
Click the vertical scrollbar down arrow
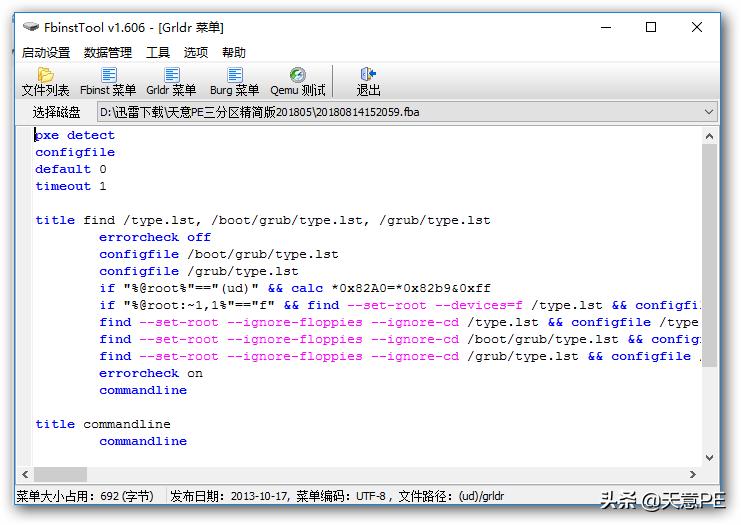coord(709,457)
